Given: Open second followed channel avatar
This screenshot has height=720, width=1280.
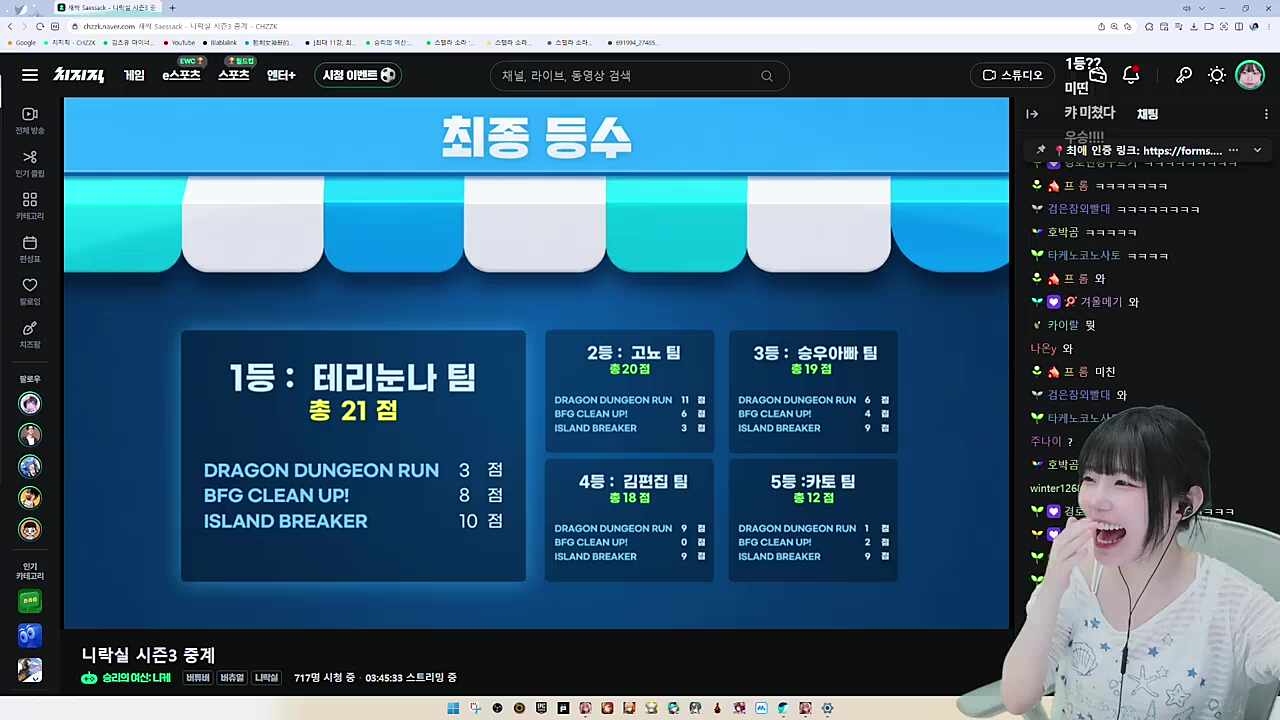Looking at the screenshot, I should [30, 435].
